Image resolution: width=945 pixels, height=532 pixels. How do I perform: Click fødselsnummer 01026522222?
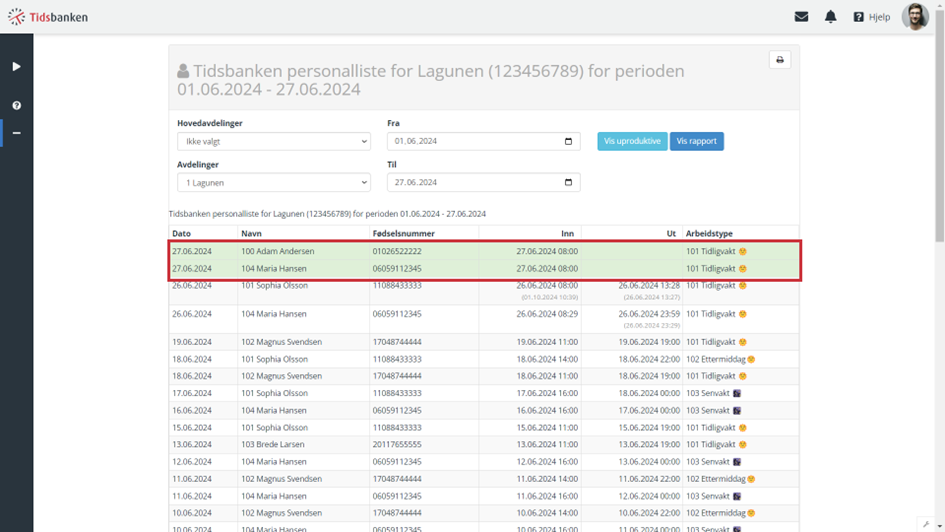(397, 251)
